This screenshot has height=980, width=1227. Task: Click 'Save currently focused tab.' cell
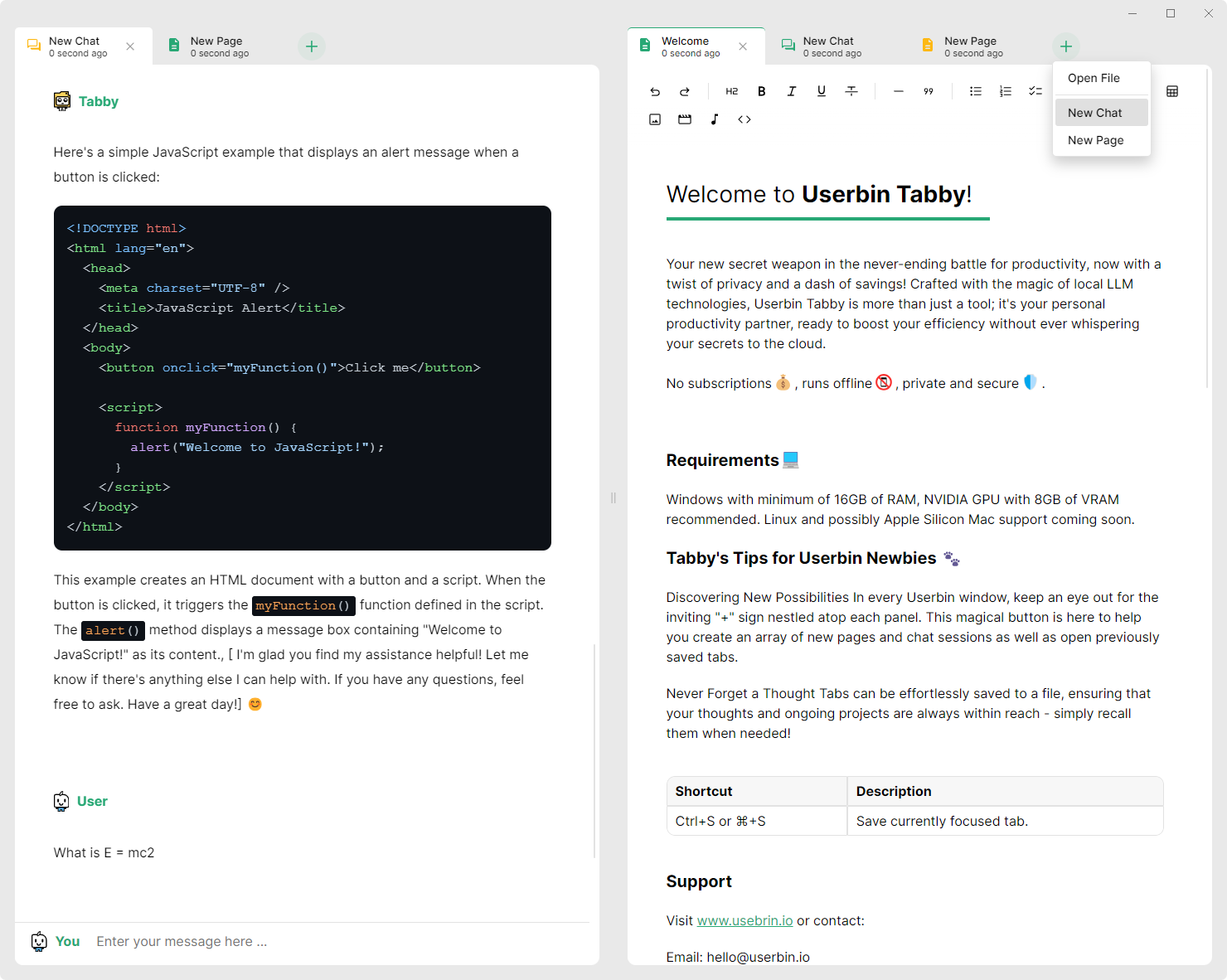(1005, 821)
